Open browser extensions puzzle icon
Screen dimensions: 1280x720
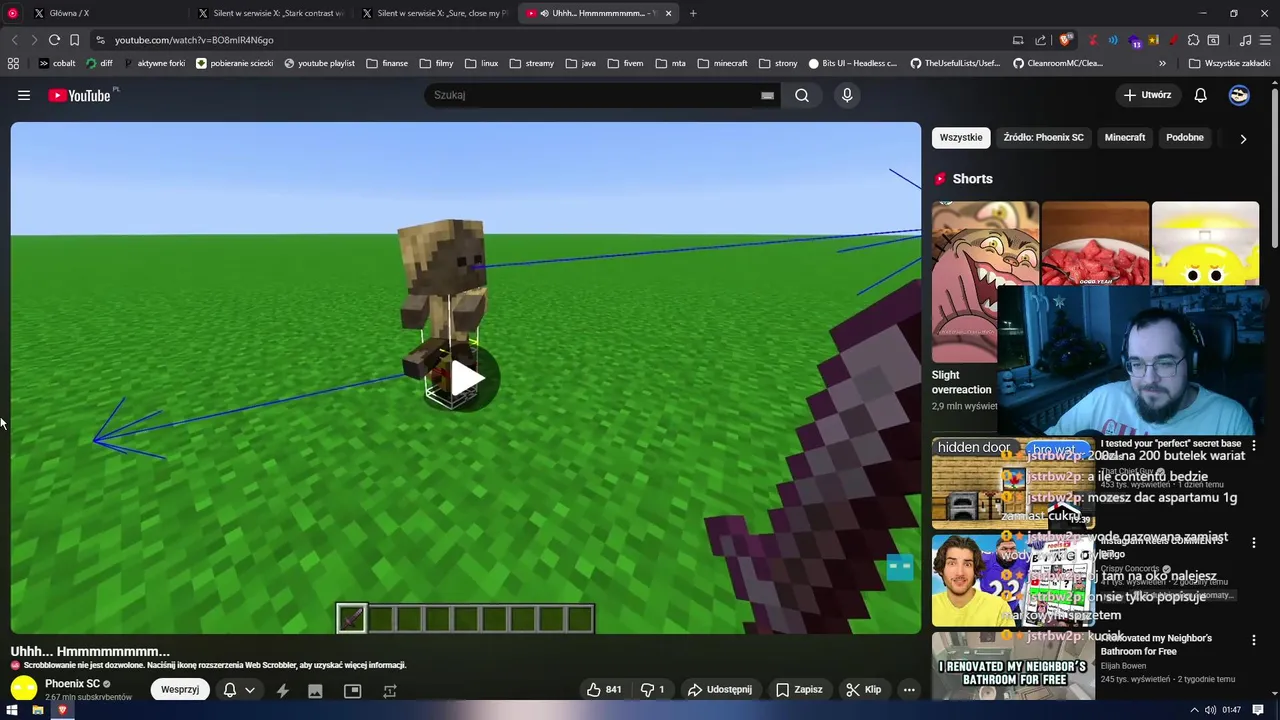coord(1193,40)
